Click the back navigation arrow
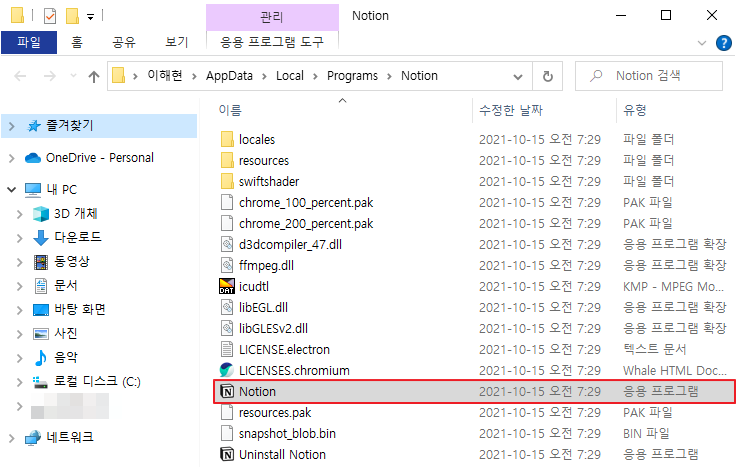 pyautogui.click(x=20, y=76)
